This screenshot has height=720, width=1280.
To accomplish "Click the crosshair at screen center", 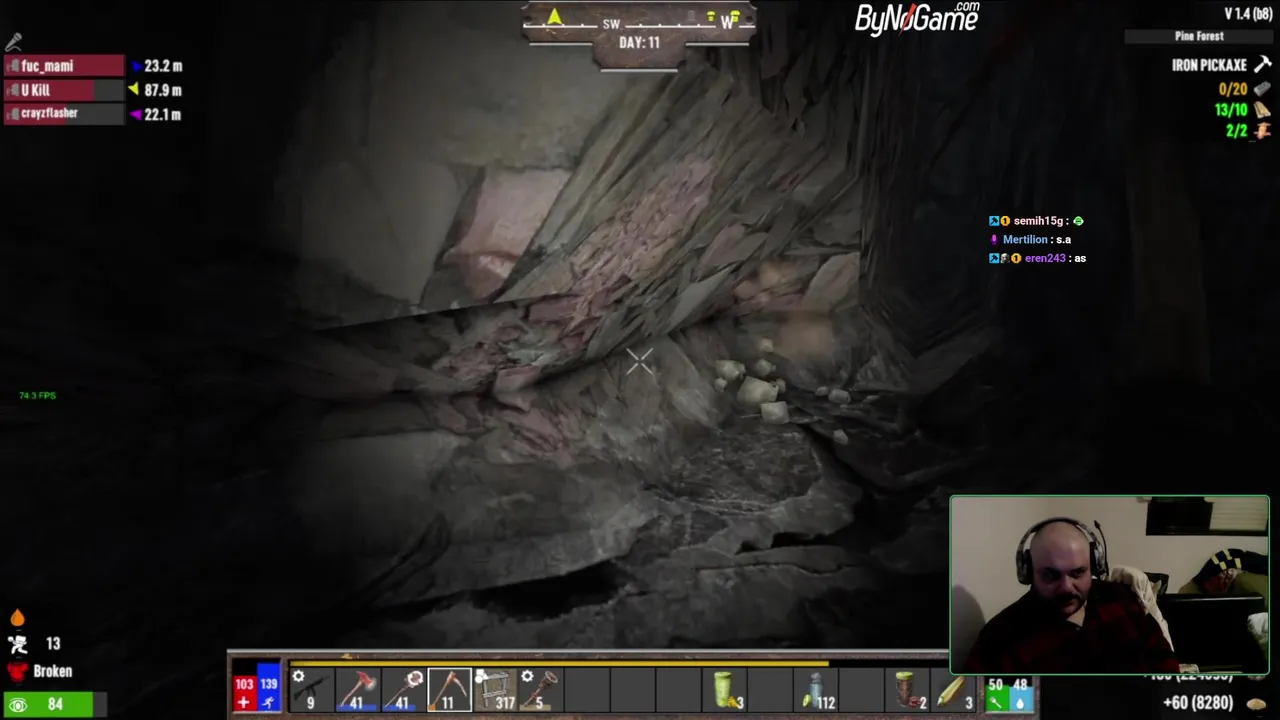I will click(640, 361).
